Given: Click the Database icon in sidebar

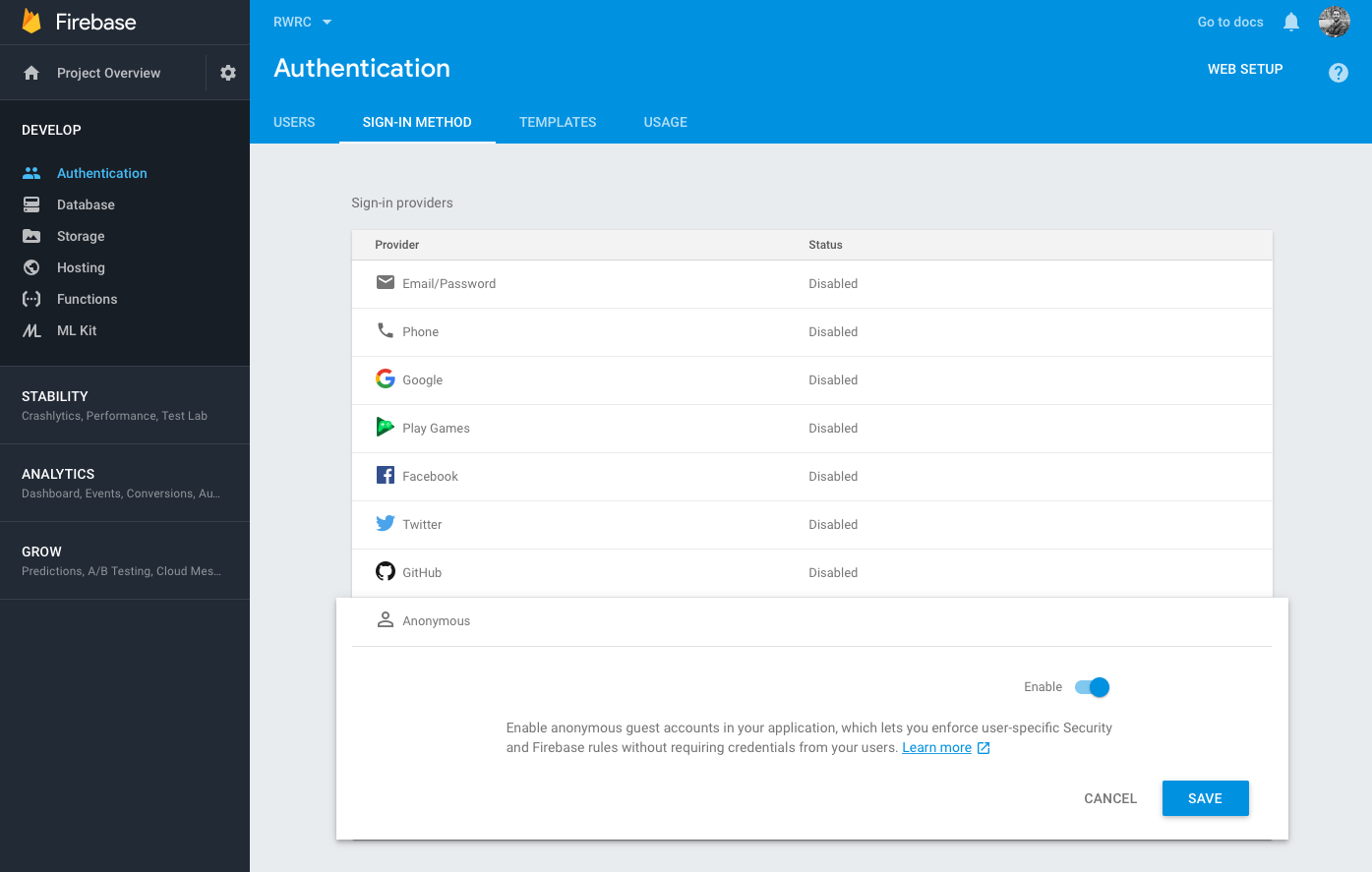Looking at the screenshot, I should point(31,204).
